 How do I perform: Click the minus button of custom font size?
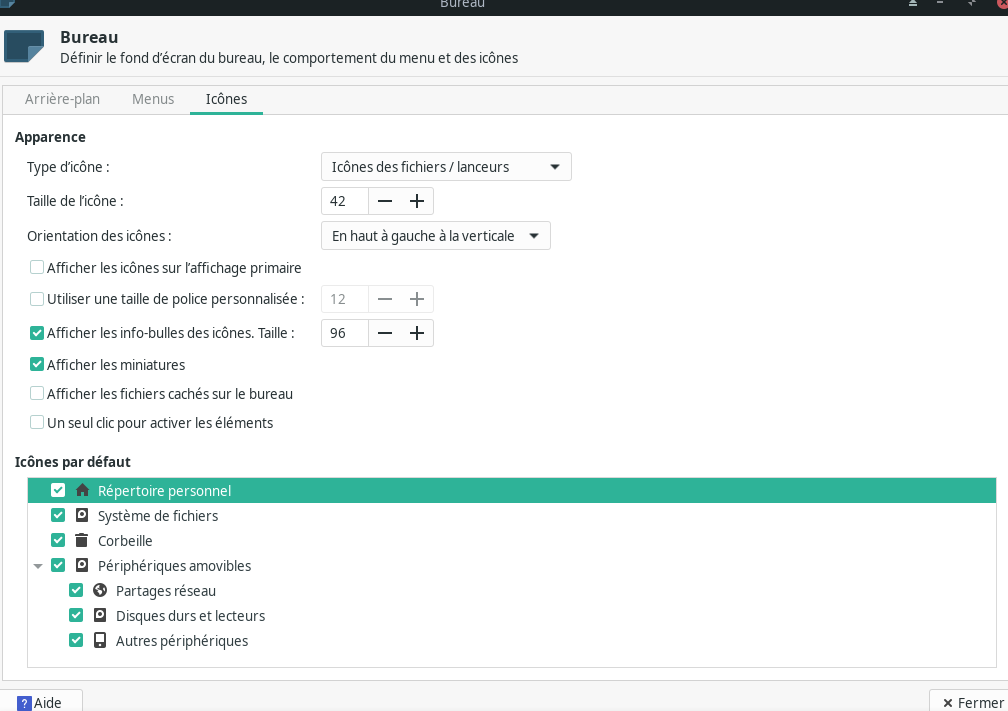click(x=384, y=299)
